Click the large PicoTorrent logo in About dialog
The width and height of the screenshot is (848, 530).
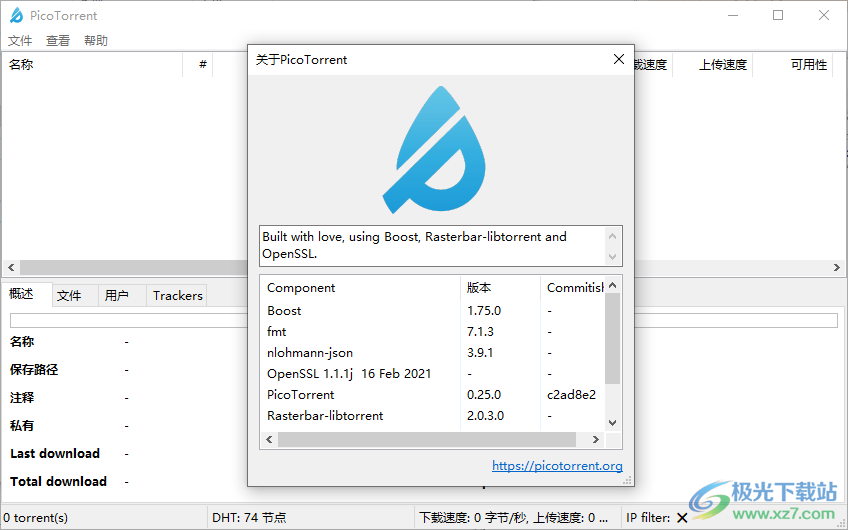434,150
